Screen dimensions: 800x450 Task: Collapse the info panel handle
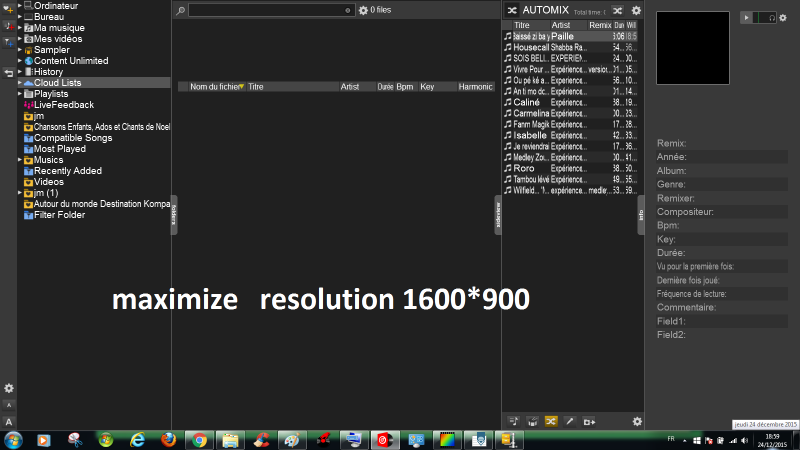tap(641, 215)
